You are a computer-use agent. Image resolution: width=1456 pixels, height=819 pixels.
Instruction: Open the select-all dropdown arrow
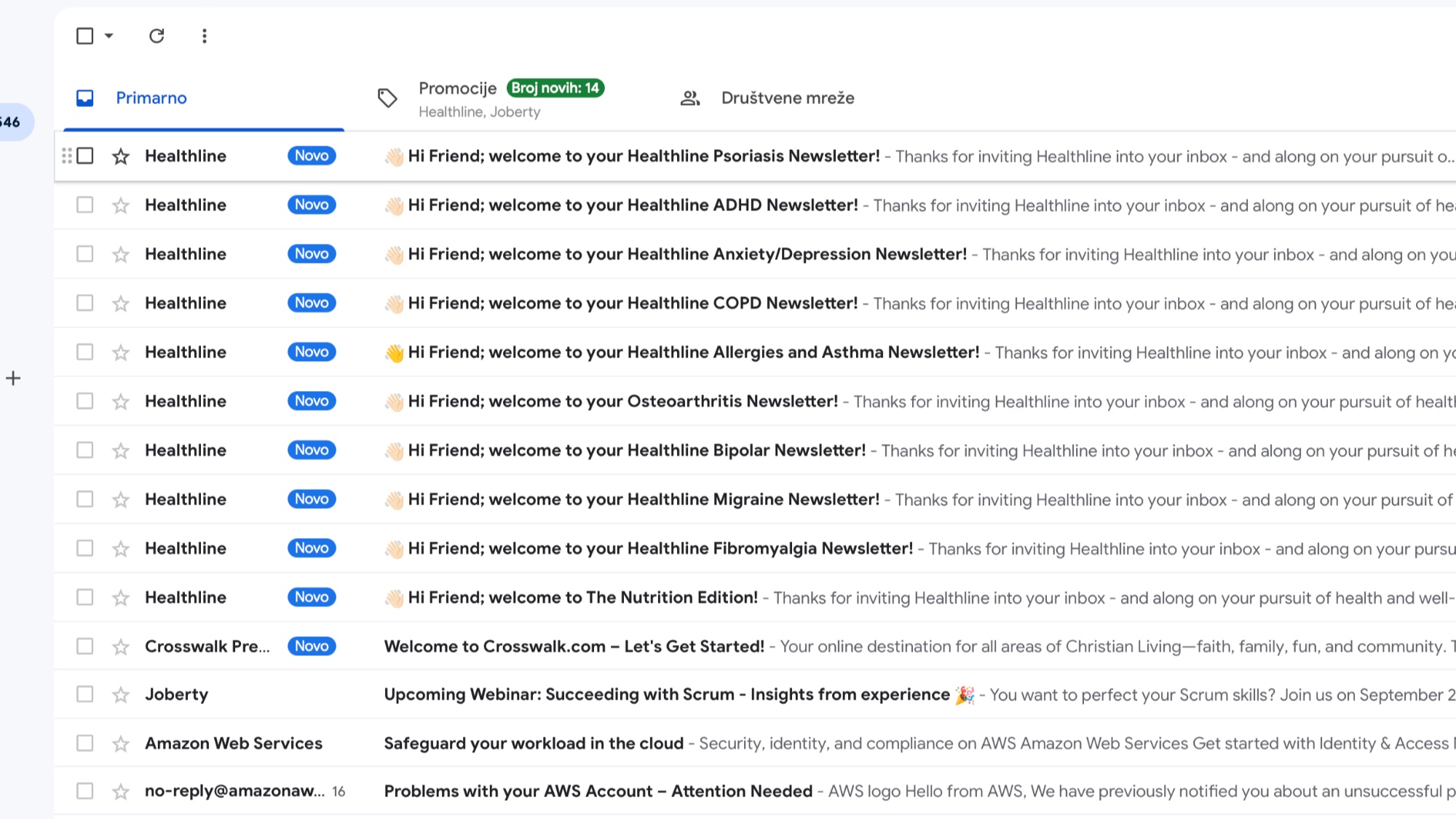tap(109, 36)
